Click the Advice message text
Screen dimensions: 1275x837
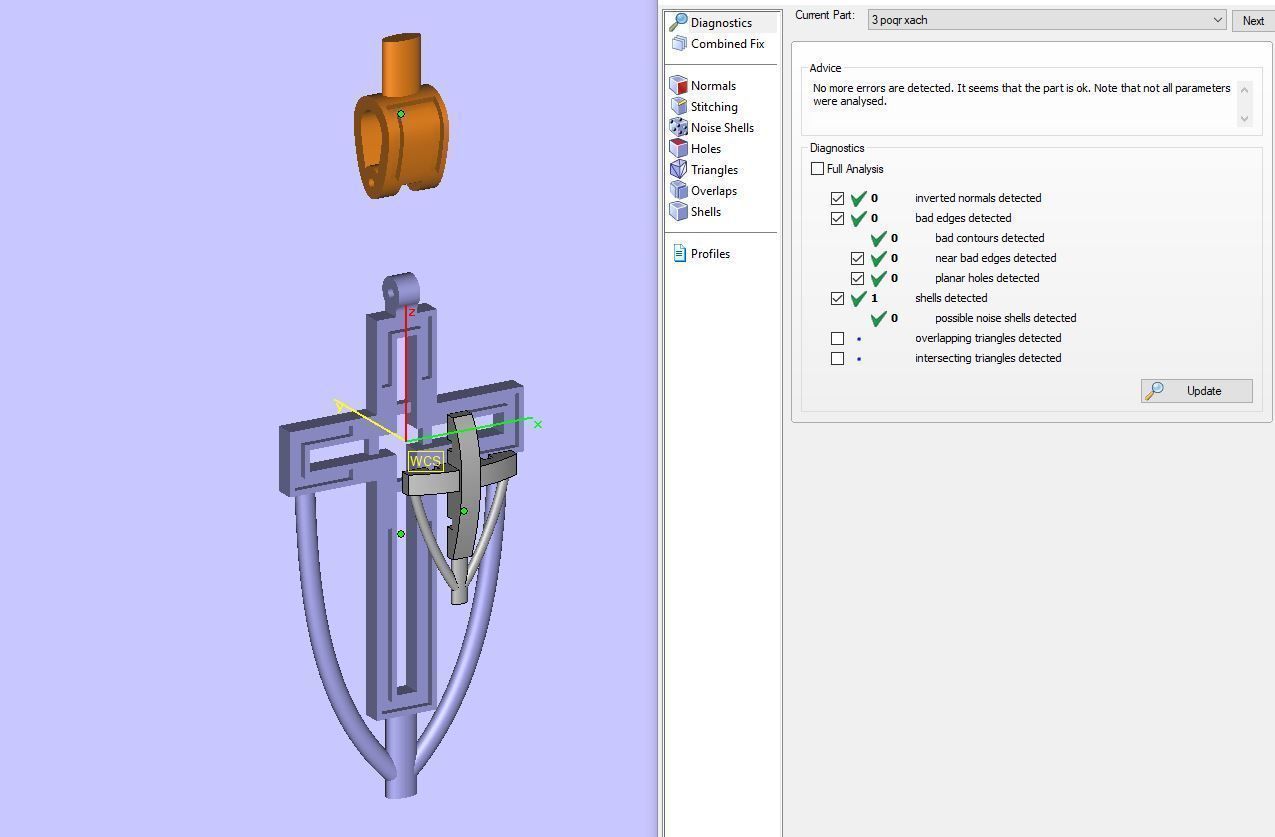[1021, 94]
